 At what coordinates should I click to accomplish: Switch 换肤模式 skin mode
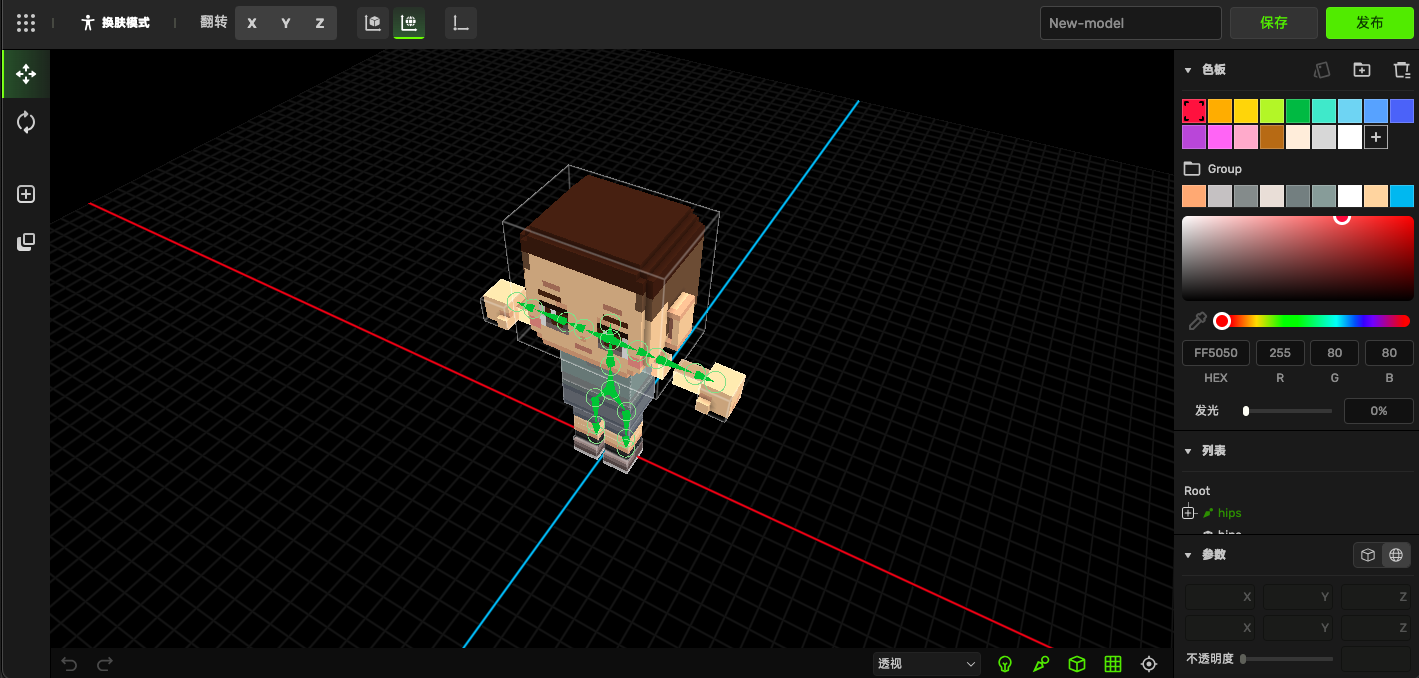[x=116, y=23]
